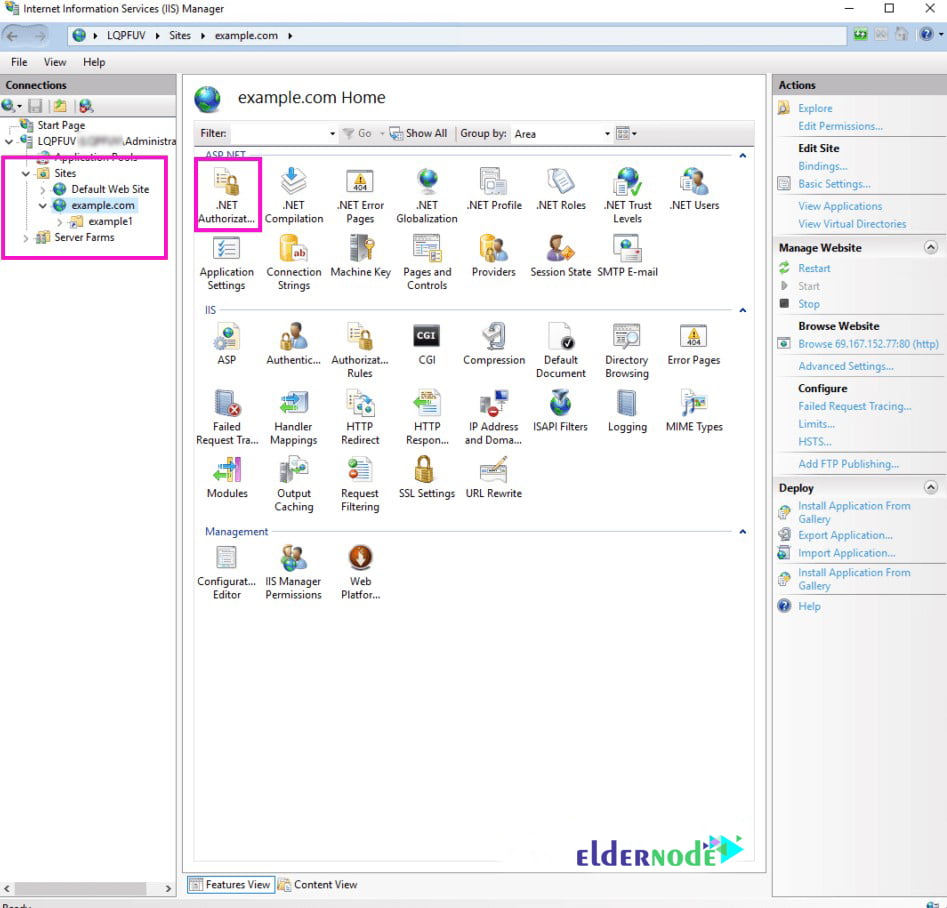Open Connection Strings feature
The image size is (947, 908).
point(294,262)
